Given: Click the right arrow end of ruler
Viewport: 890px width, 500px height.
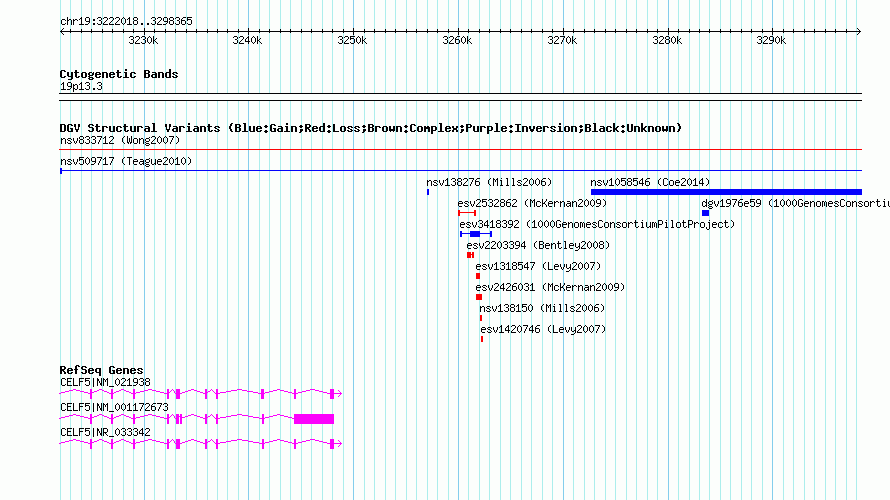Looking at the screenshot, I should [859, 32].
